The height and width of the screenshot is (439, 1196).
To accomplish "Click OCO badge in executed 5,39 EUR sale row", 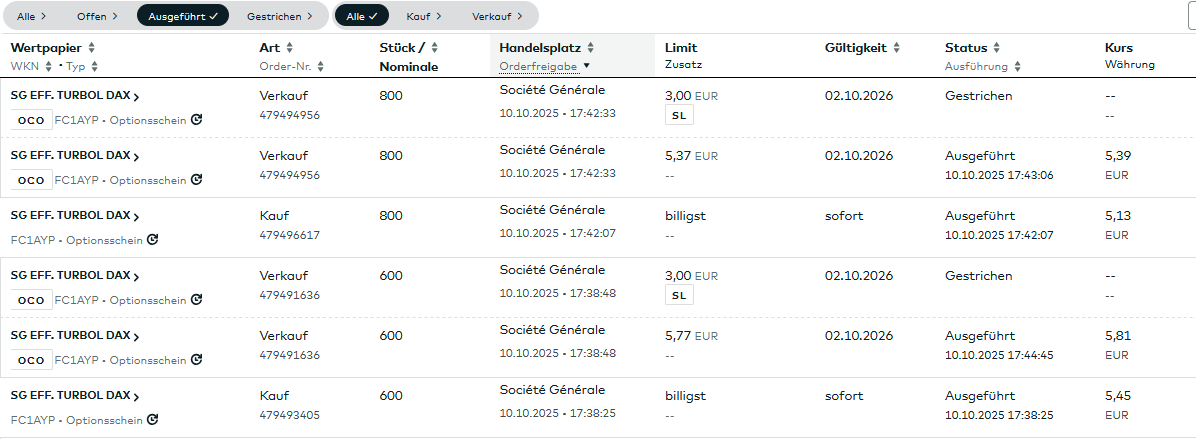I will (x=31, y=180).
